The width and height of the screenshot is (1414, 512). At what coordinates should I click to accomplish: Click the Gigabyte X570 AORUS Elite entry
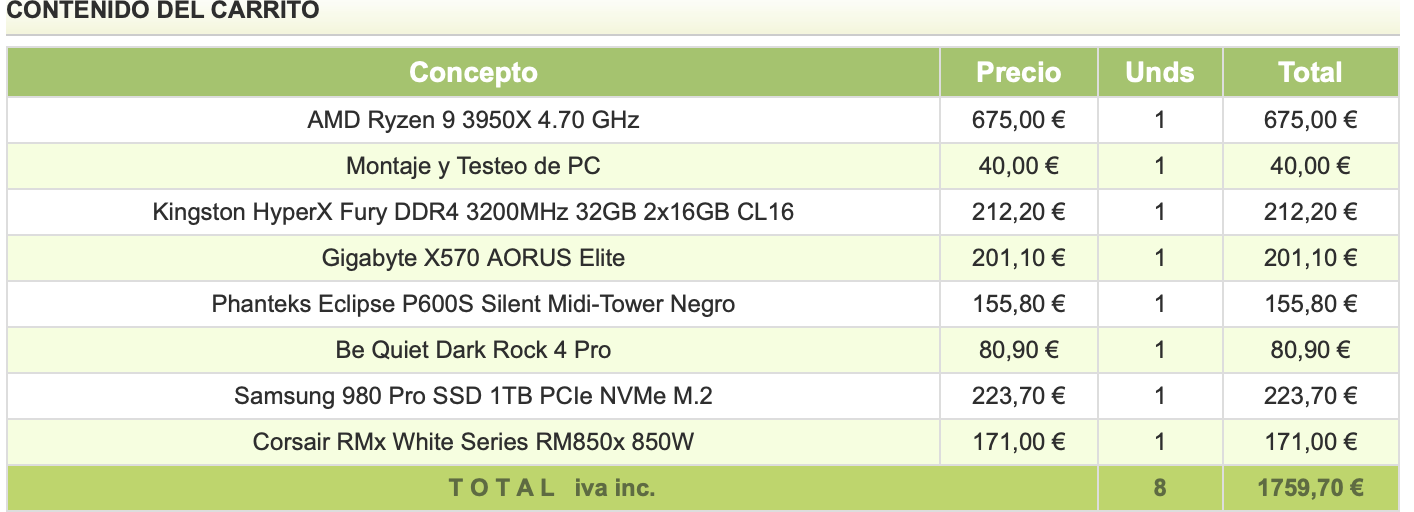[x=473, y=258]
